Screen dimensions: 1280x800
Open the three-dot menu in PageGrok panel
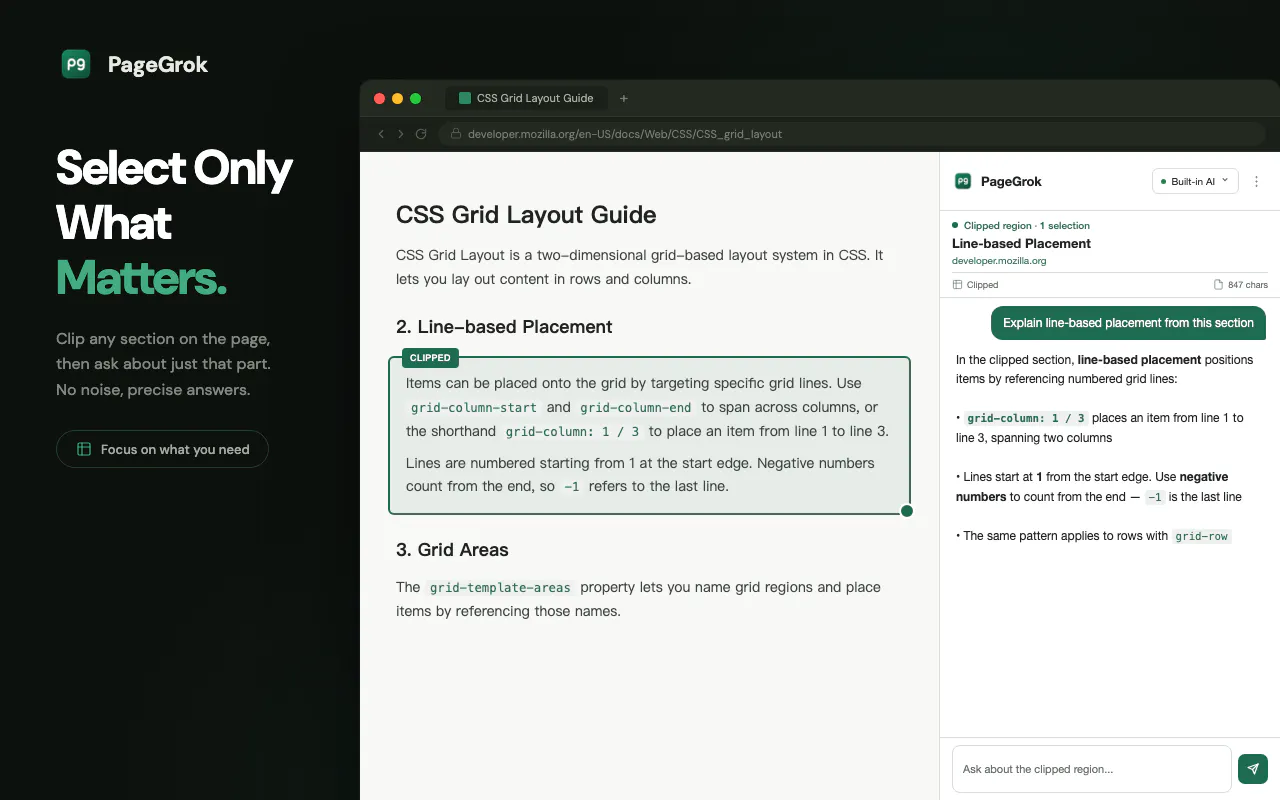(x=1257, y=181)
